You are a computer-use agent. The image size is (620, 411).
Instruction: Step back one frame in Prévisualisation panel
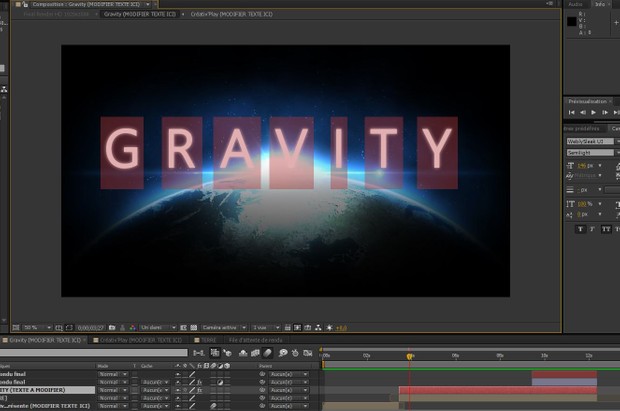click(582, 113)
